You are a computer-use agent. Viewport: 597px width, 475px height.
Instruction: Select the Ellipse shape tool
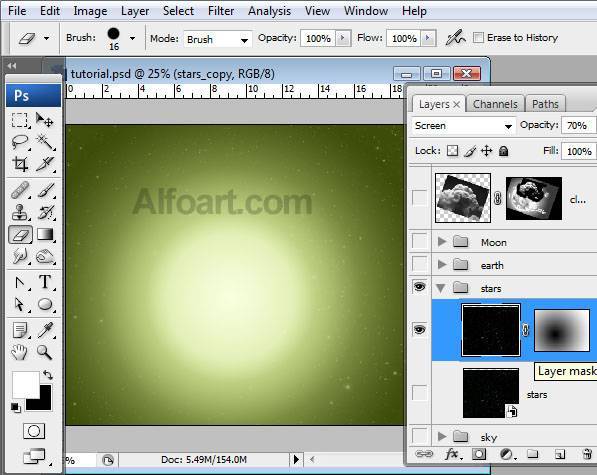[x=45, y=304]
